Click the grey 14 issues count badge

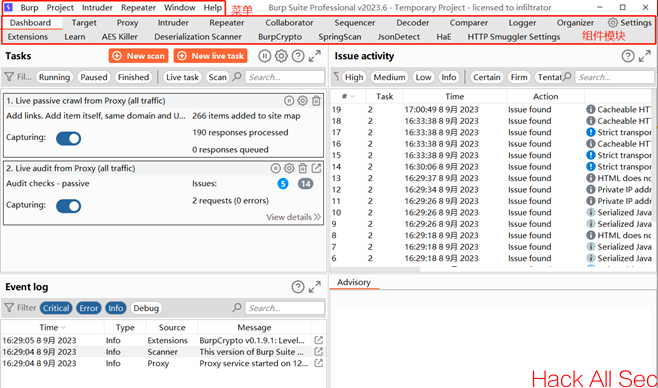(x=306, y=184)
